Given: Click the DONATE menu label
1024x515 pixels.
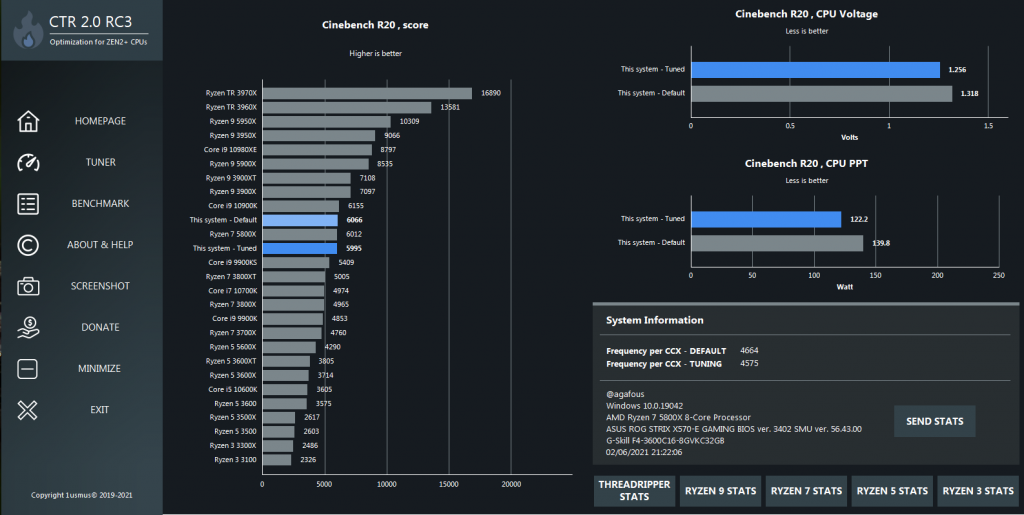Looking at the screenshot, I should pyautogui.click(x=100, y=327).
